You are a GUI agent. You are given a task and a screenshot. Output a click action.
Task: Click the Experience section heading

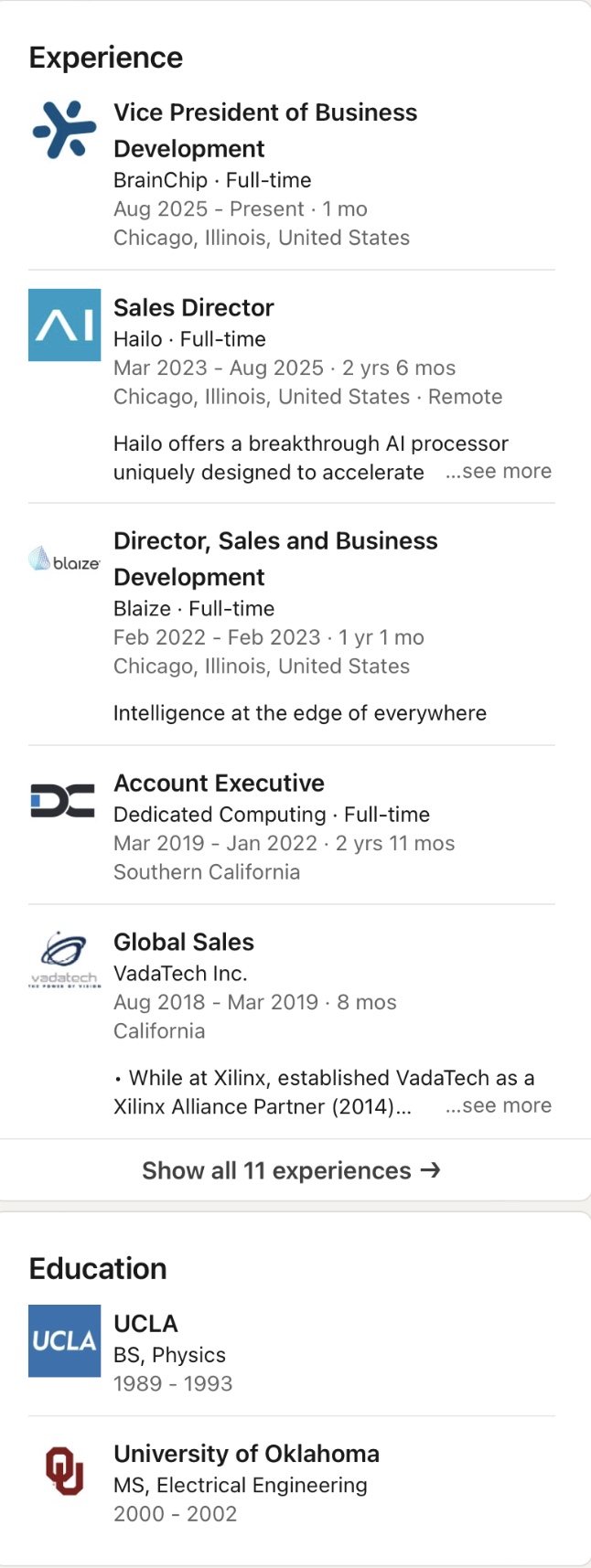pyautogui.click(x=106, y=58)
